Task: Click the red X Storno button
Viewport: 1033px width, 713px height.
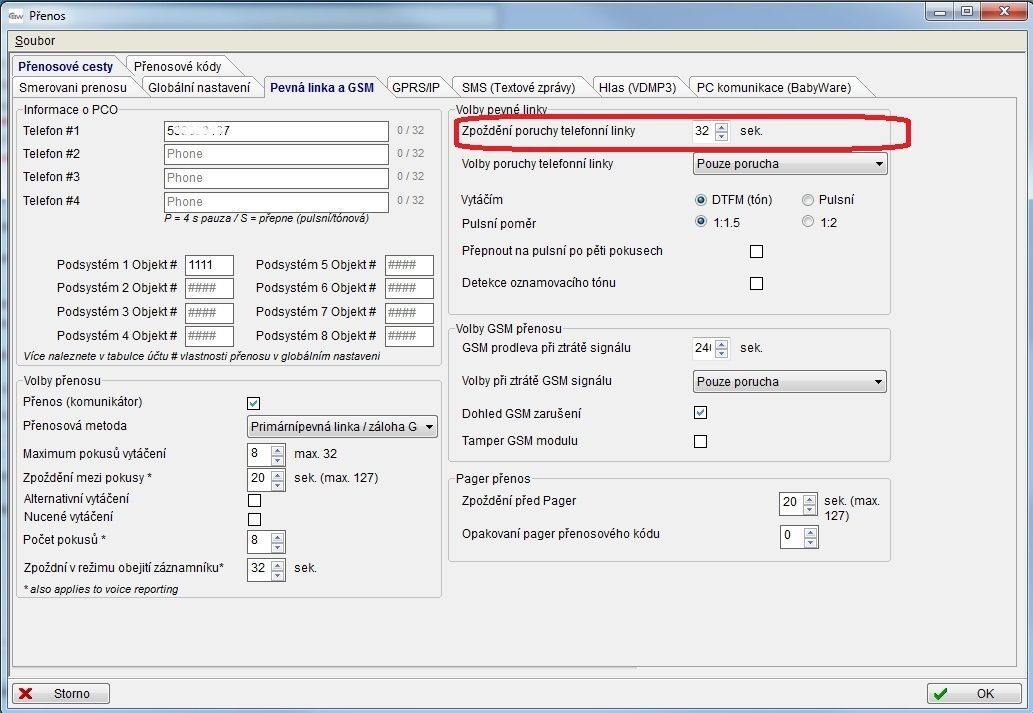Action: pyautogui.click(x=60, y=693)
